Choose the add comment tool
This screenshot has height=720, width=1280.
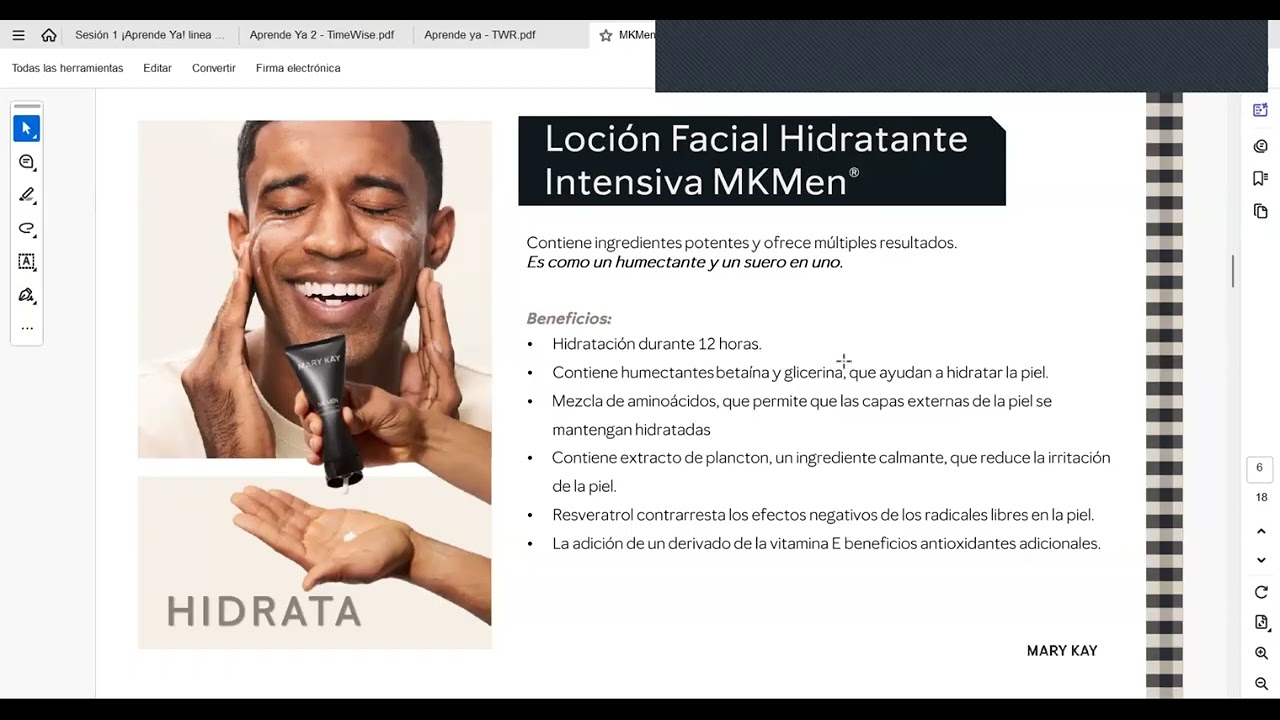27,162
